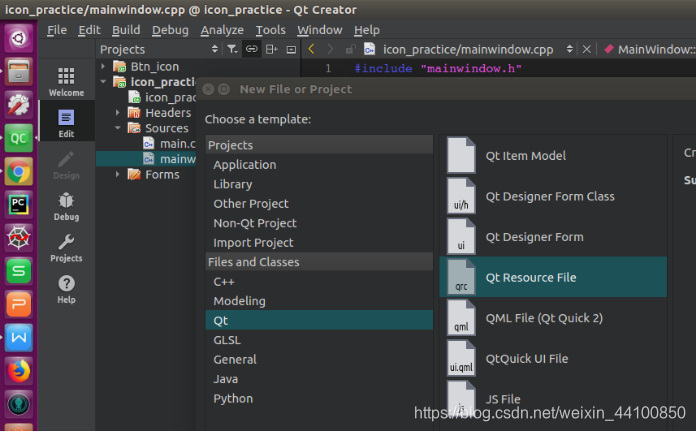Screen dimensions: 696x432
Task: Expand the Headers folder
Action: pyautogui.click(x=118, y=113)
